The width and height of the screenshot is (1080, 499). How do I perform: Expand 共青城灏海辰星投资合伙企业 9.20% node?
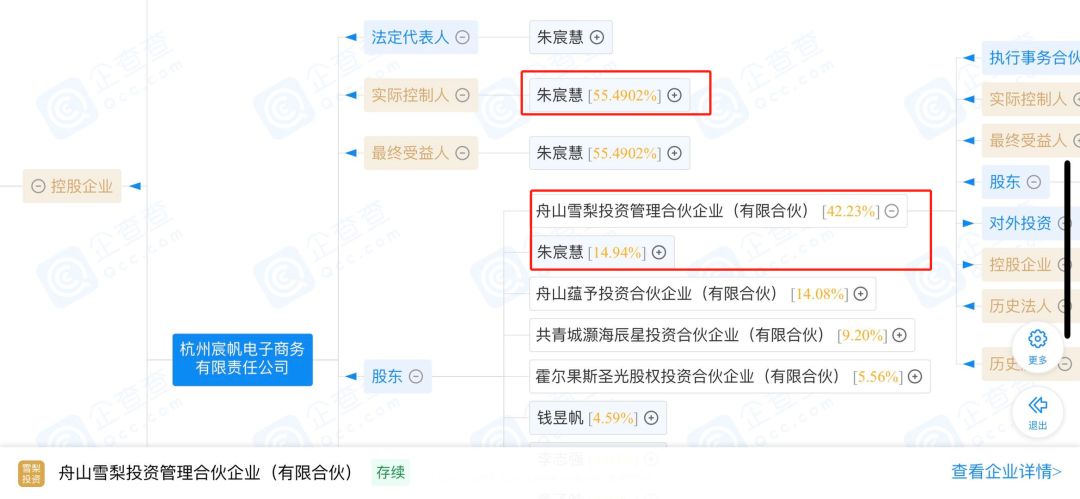click(900, 336)
